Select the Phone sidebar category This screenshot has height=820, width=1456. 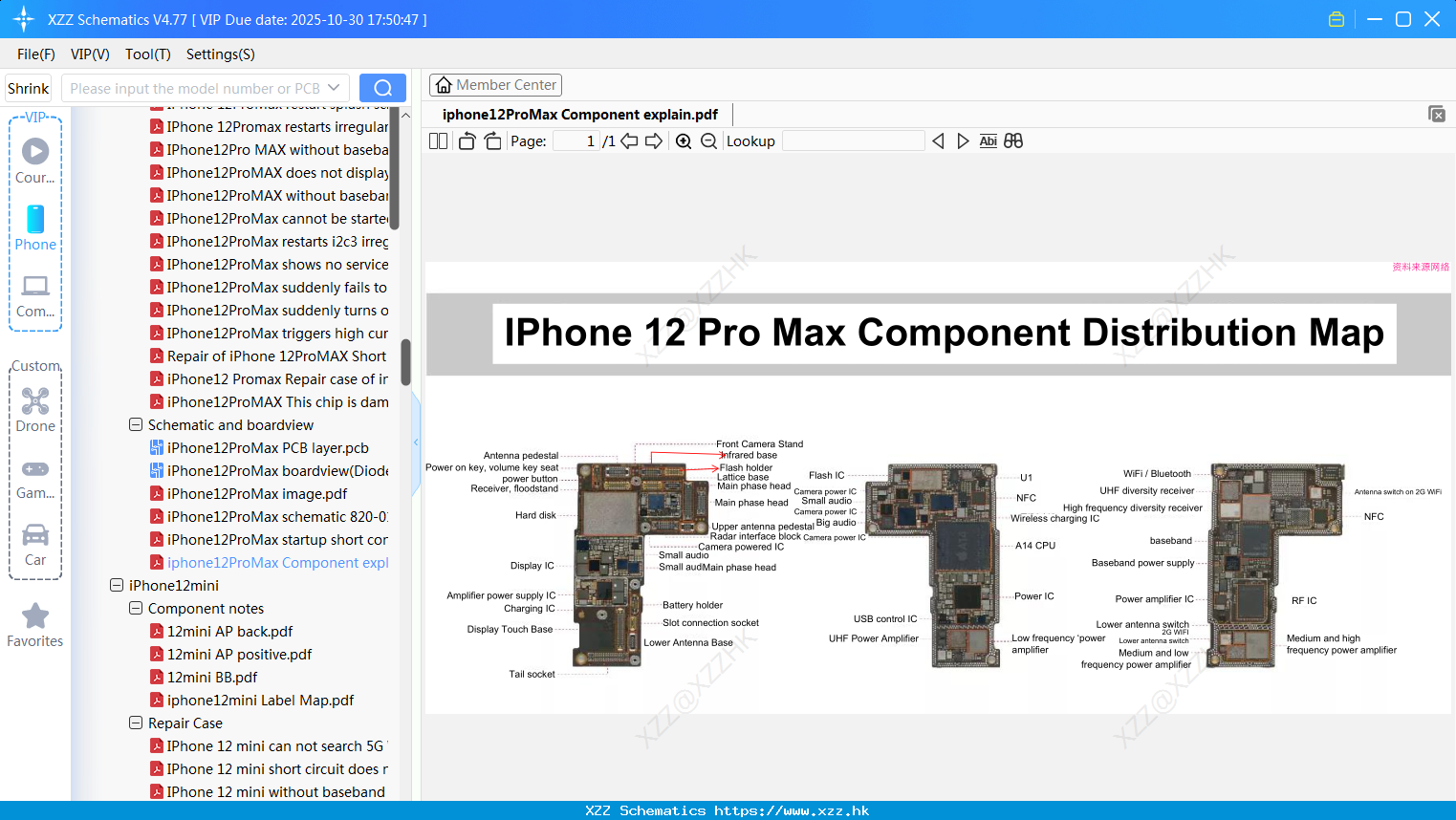coord(35,228)
